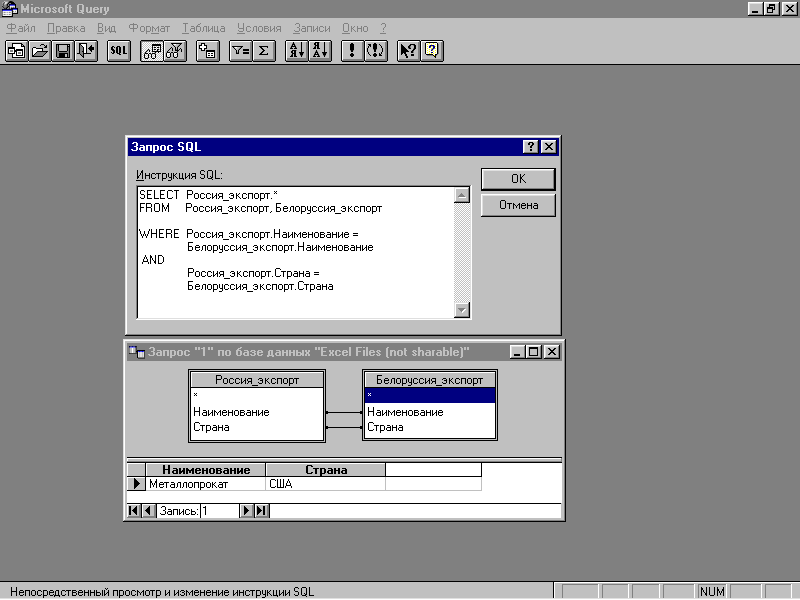Click the Open Query folder icon
This screenshot has height=600, width=800.
[40, 51]
